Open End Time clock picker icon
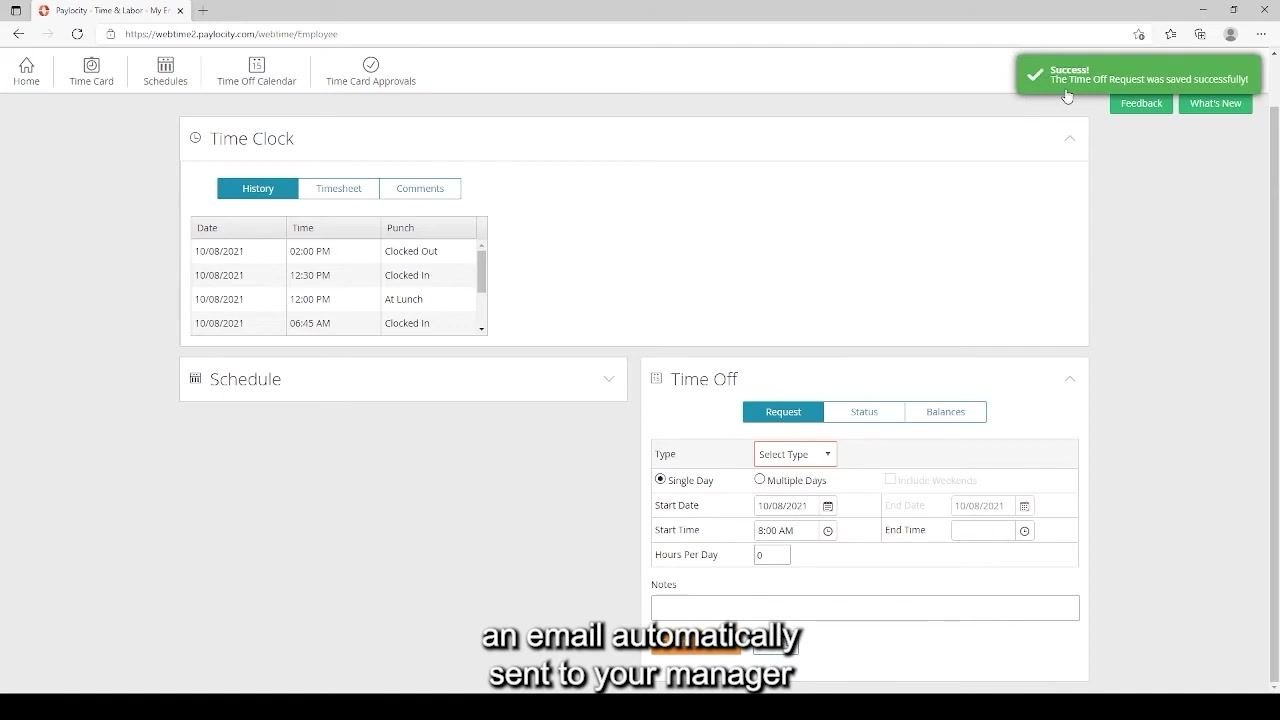This screenshot has width=1280, height=720. 1024,531
